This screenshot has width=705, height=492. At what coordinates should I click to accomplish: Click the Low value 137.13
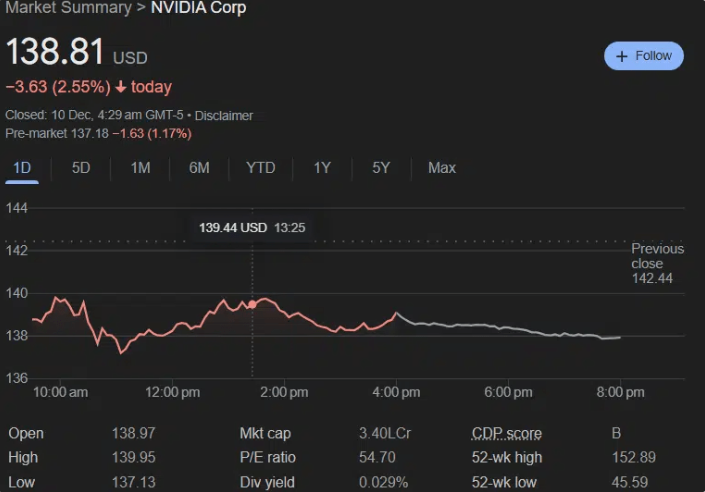pos(134,482)
